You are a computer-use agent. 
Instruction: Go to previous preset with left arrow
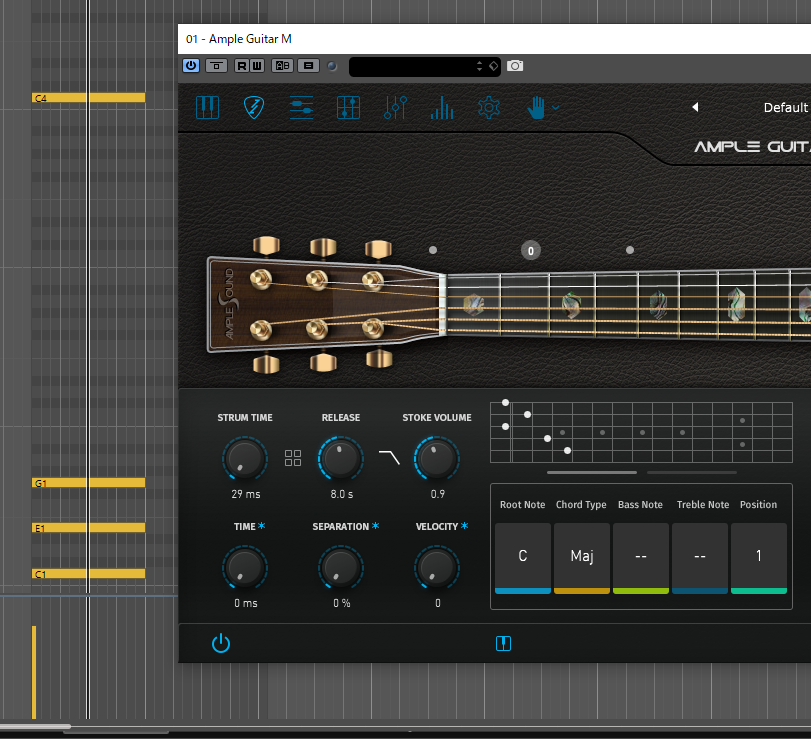(695, 107)
